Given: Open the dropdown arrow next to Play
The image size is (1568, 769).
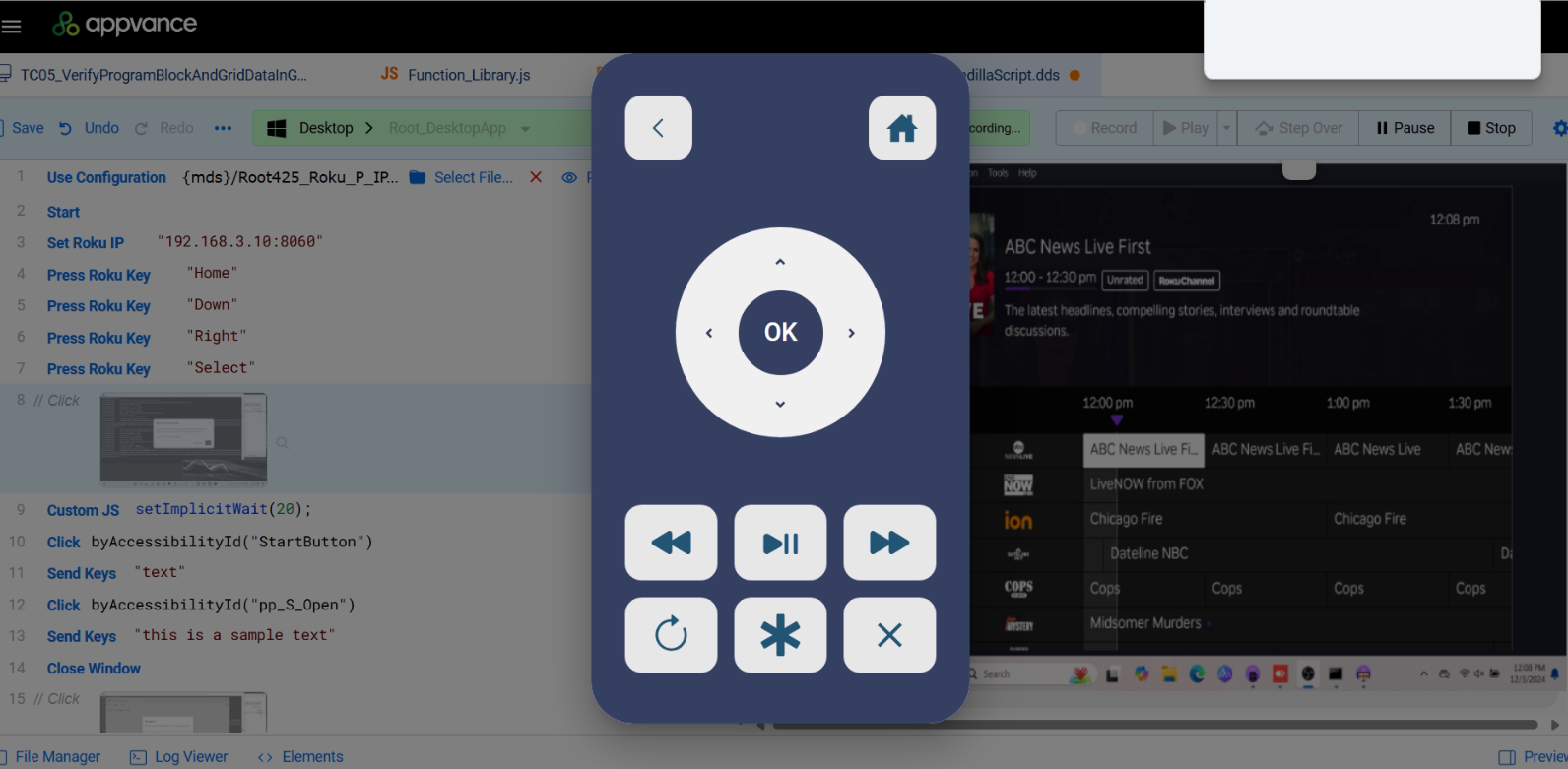Looking at the screenshot, I should (1226, 128).
